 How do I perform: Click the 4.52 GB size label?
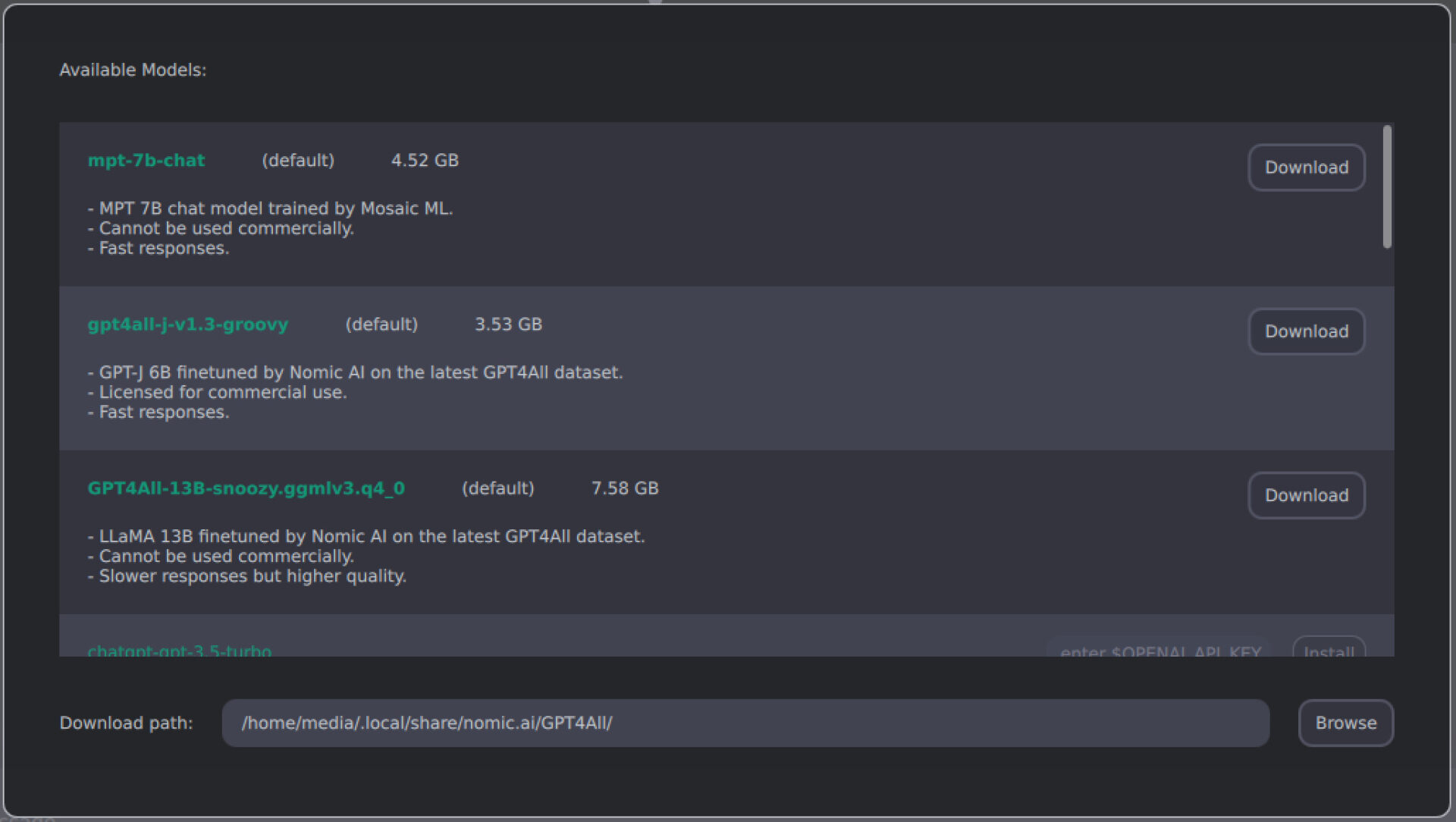pos(425,161)
